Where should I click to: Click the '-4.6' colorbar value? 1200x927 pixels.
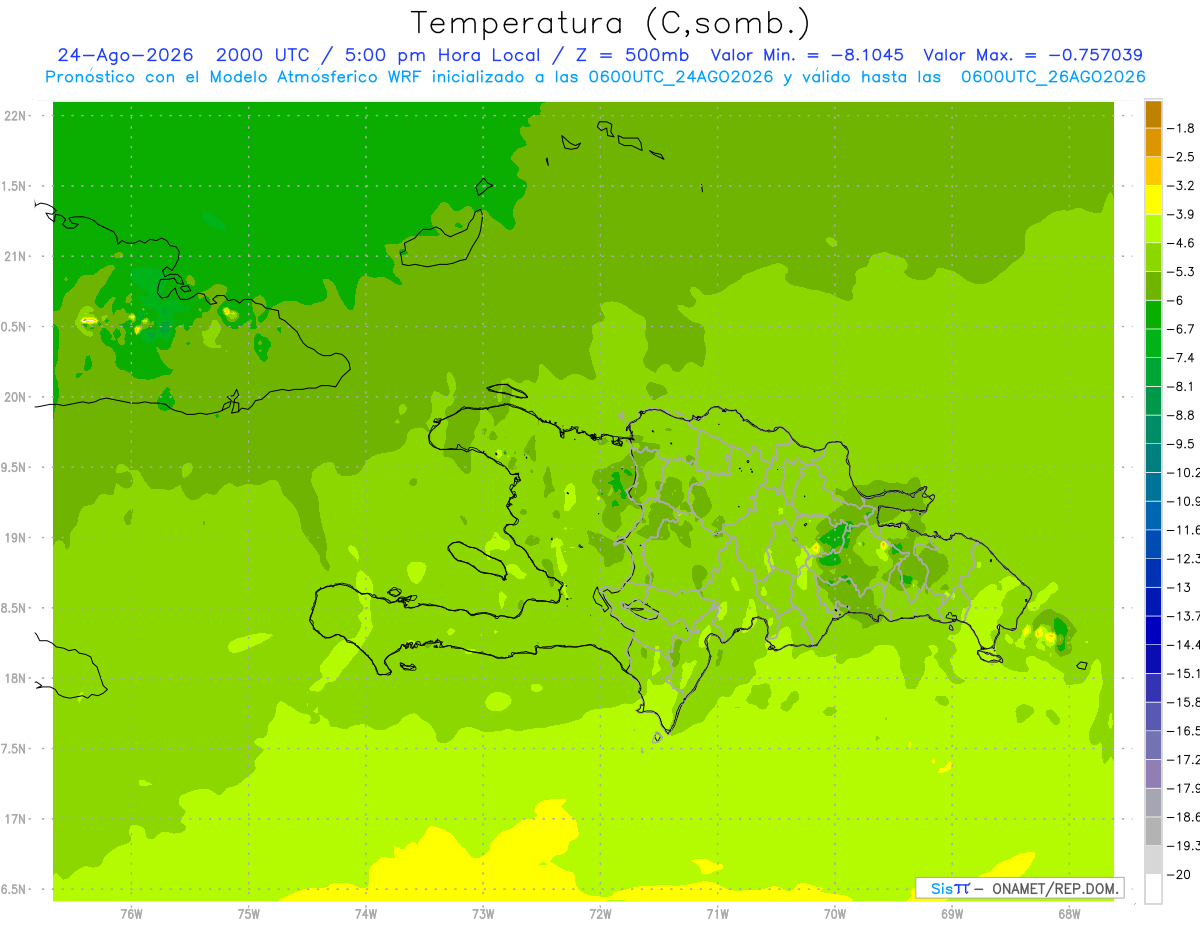click(1181, 243)
